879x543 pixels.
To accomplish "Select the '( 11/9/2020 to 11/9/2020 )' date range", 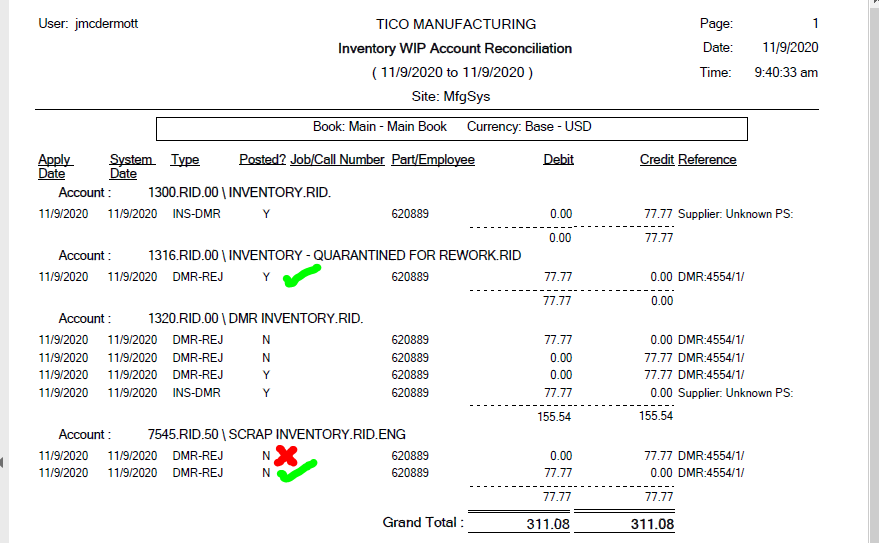I will point(452,72).
